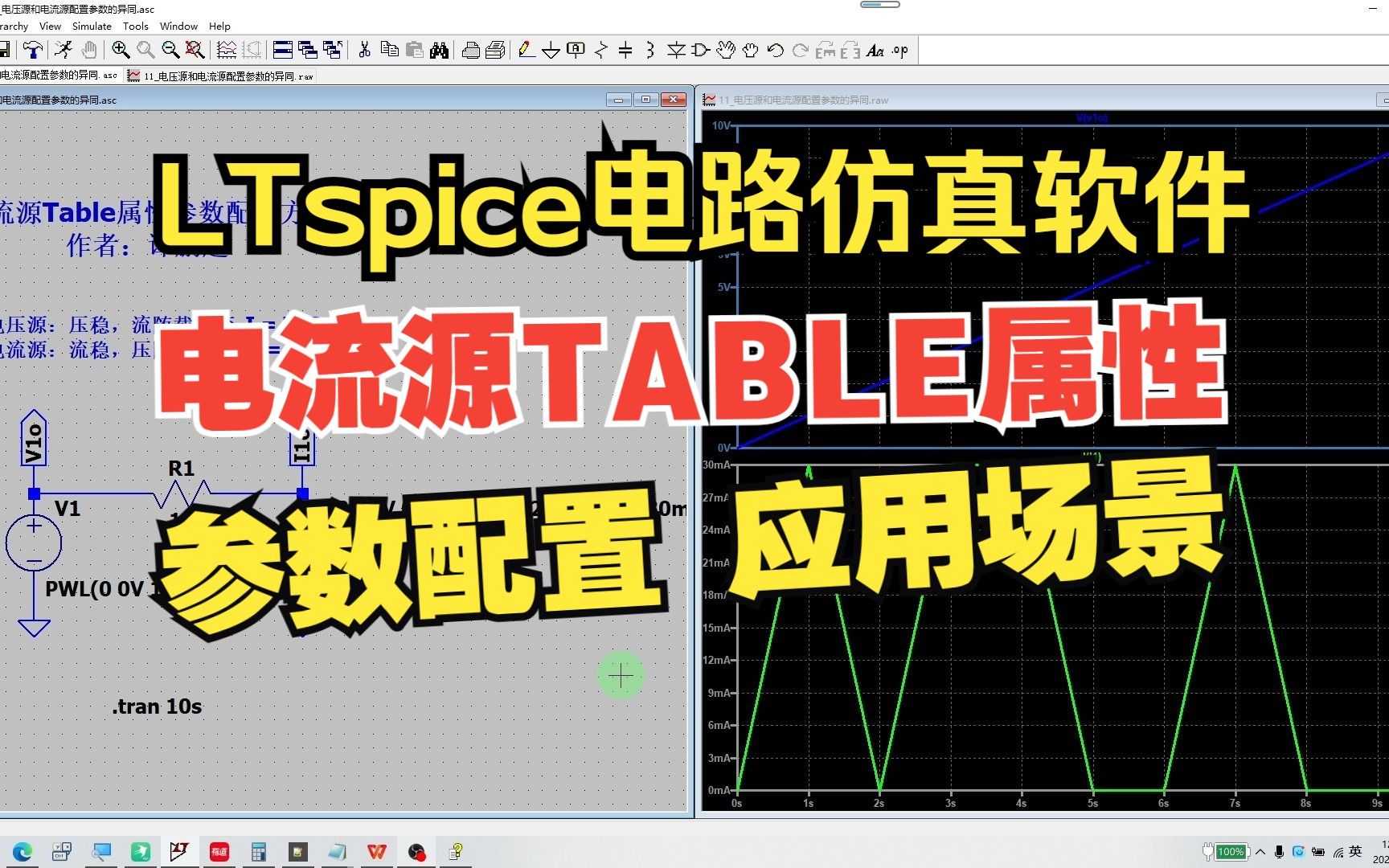Click the 5s time axis label

(x=1092, y=803)
